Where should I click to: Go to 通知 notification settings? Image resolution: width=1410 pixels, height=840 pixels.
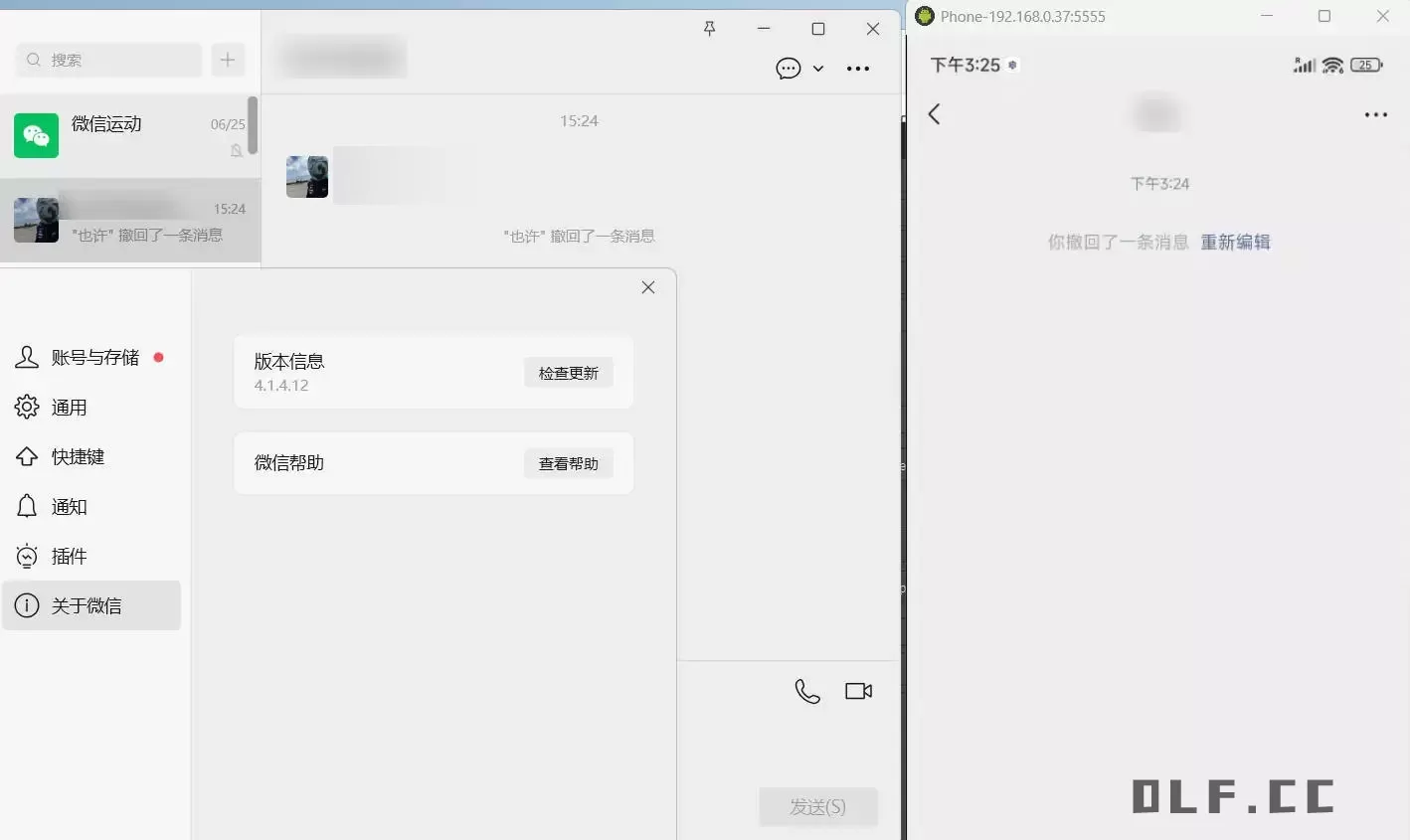pyautogui.click(x=69, y=507)
